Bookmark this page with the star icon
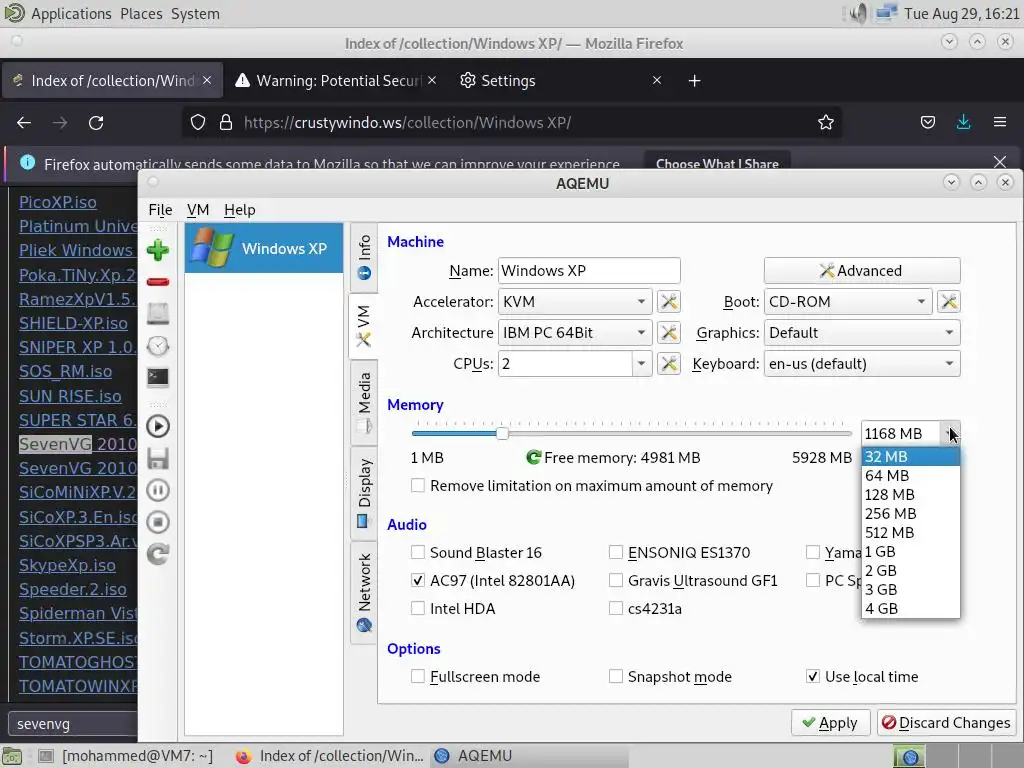1024x768 pixels. pyautogui.click(x=825, y=123)
